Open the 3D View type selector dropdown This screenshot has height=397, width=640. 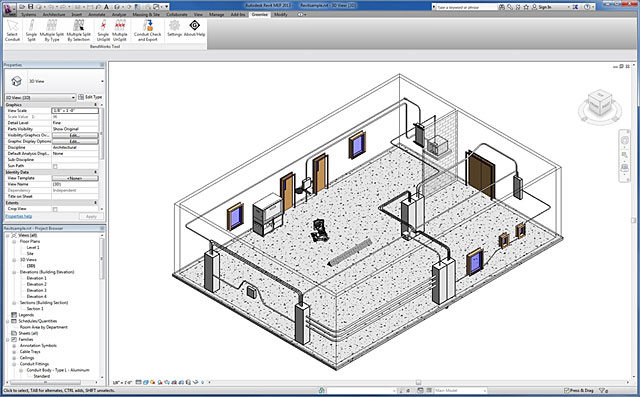pyautogui.click(x=40, y=98)
